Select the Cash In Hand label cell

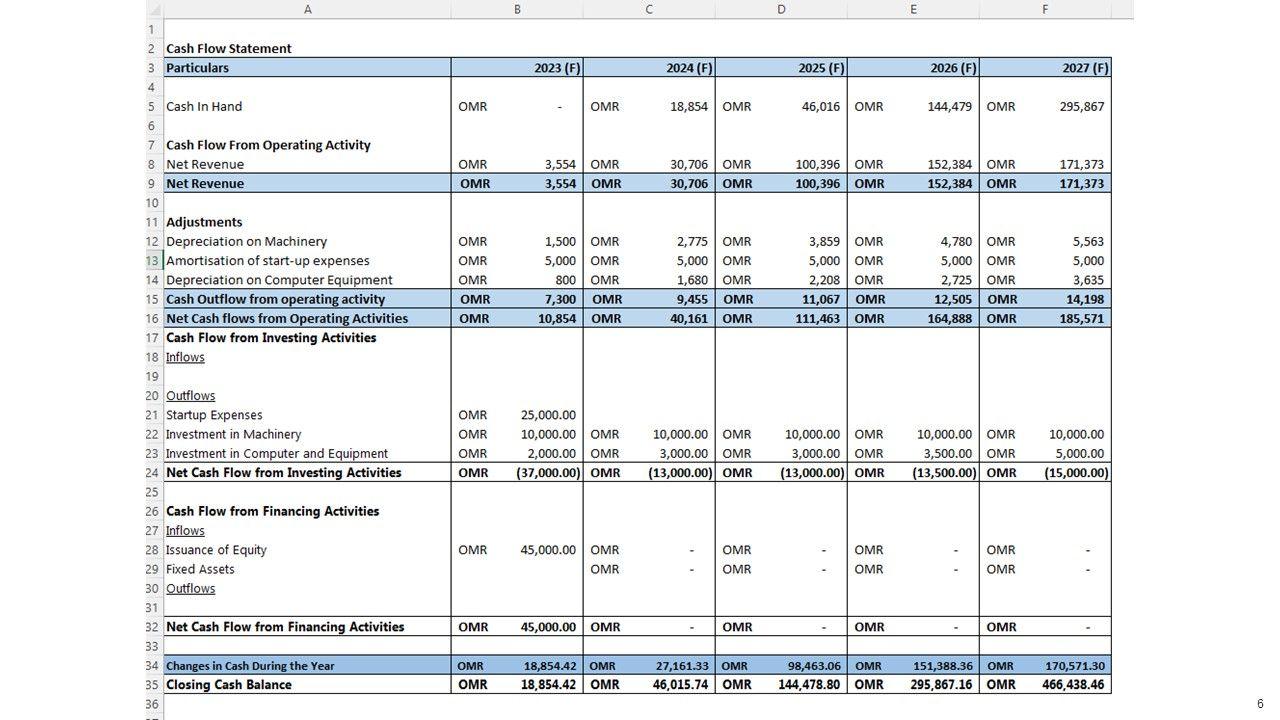(204, 106)
